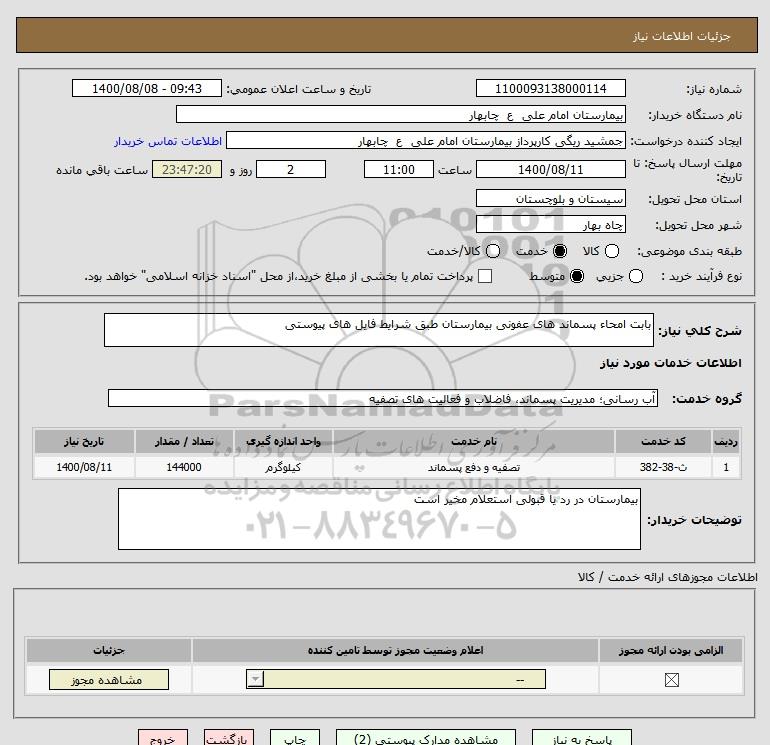Click the شرح کلی نیاز description box
This screenshot has width=770, height=745.
tap(379, 330)
